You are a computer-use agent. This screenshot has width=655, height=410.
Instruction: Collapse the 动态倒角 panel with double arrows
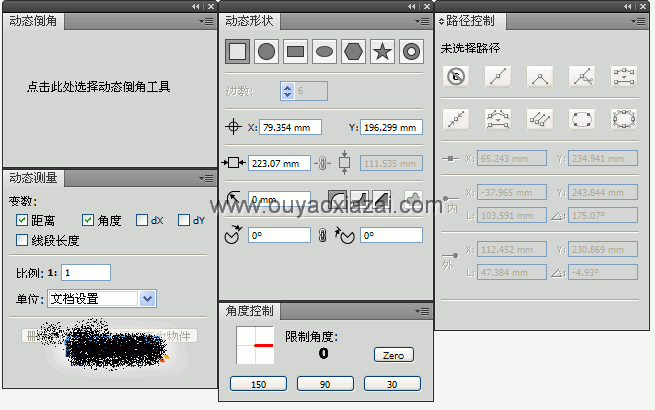196,6
